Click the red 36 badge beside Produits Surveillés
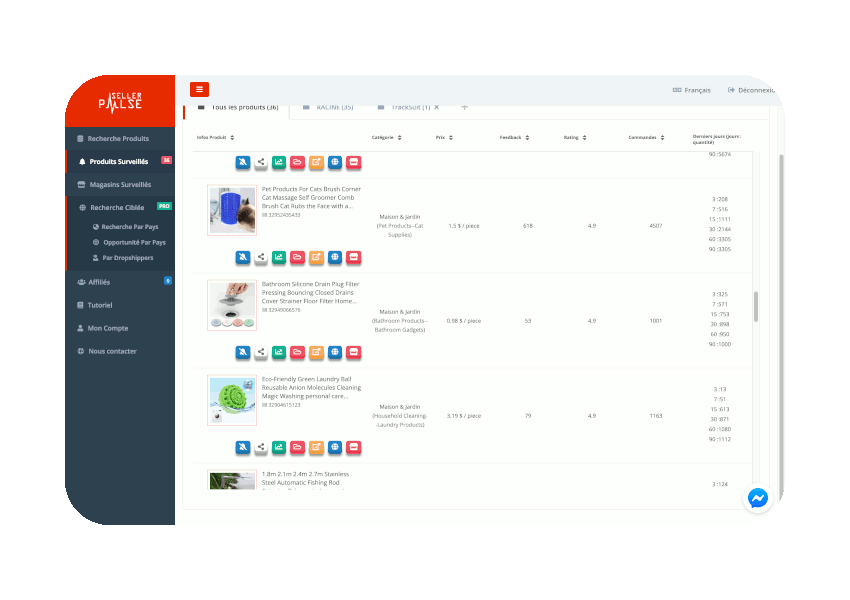Viewport: 850px width, 600px height. [166, 160]
